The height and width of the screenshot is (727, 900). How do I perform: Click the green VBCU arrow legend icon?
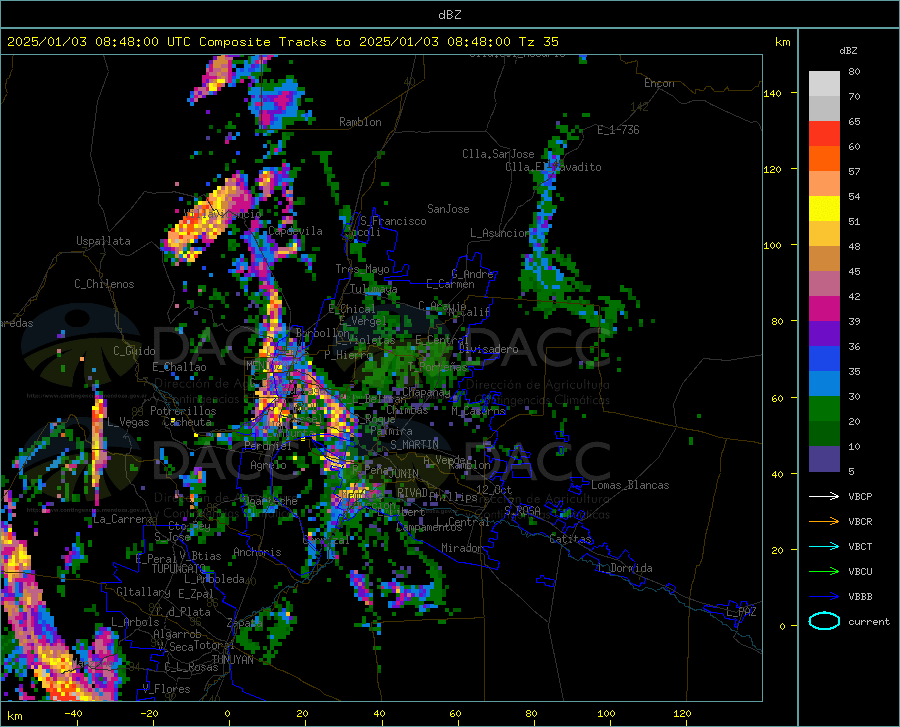824,572
